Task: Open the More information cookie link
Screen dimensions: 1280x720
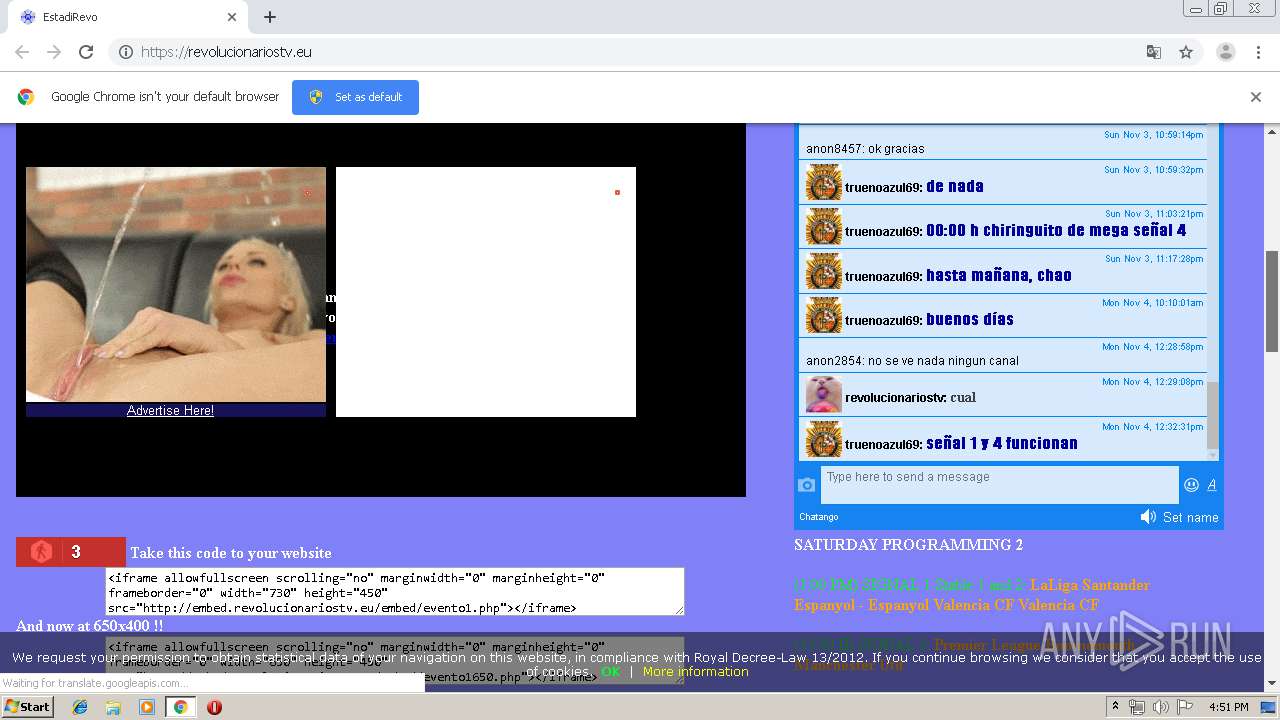Action: point(696,672)
